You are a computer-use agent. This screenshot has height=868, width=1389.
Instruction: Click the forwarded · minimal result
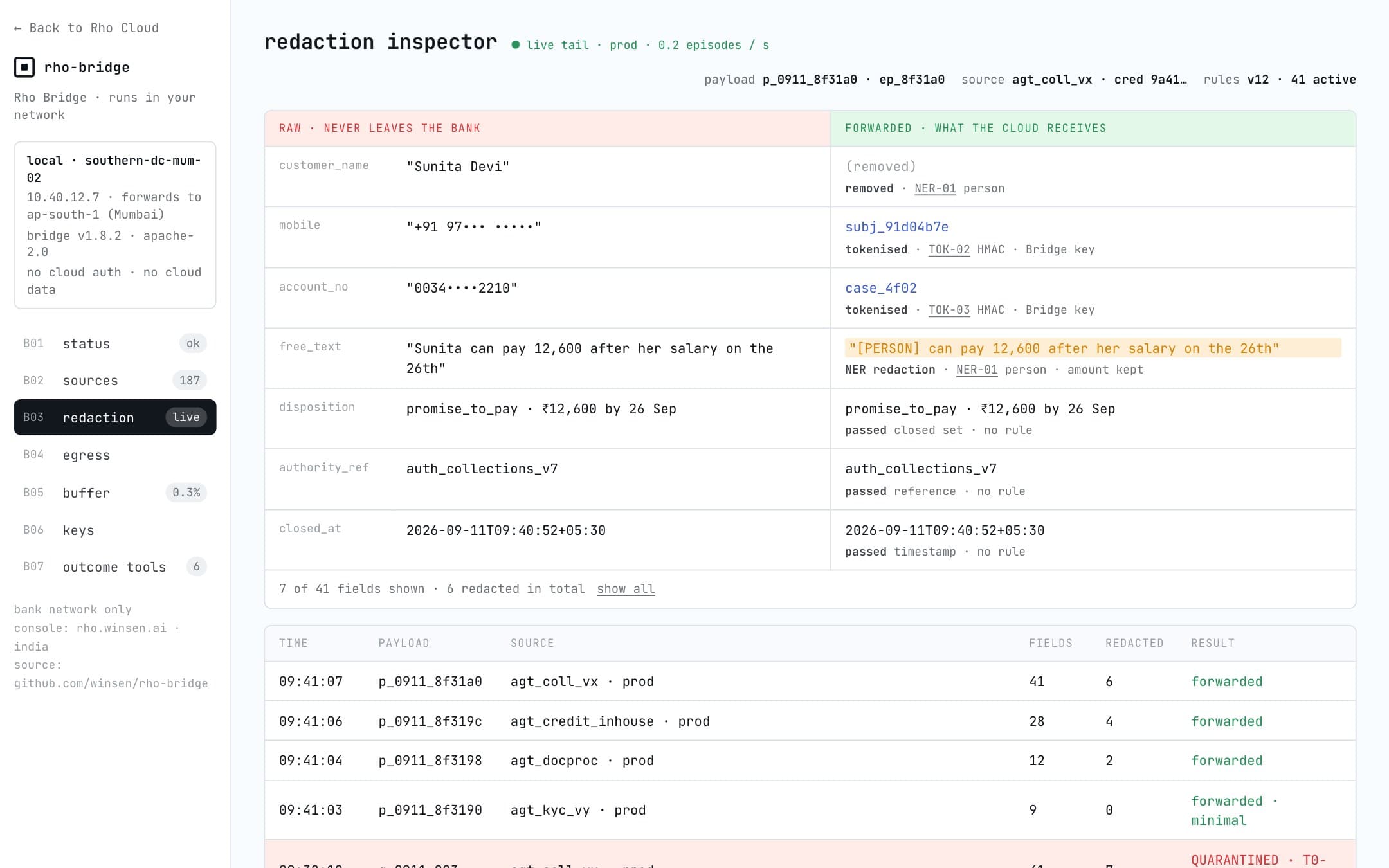coord(1235,810)
